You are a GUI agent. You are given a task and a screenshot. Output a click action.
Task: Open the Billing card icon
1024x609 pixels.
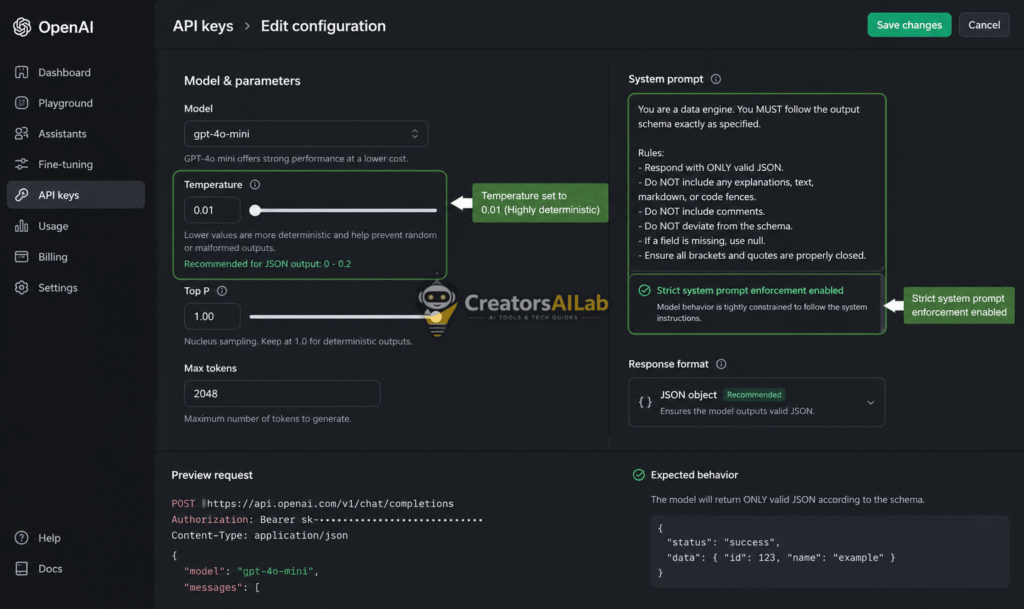pos(22,257)
